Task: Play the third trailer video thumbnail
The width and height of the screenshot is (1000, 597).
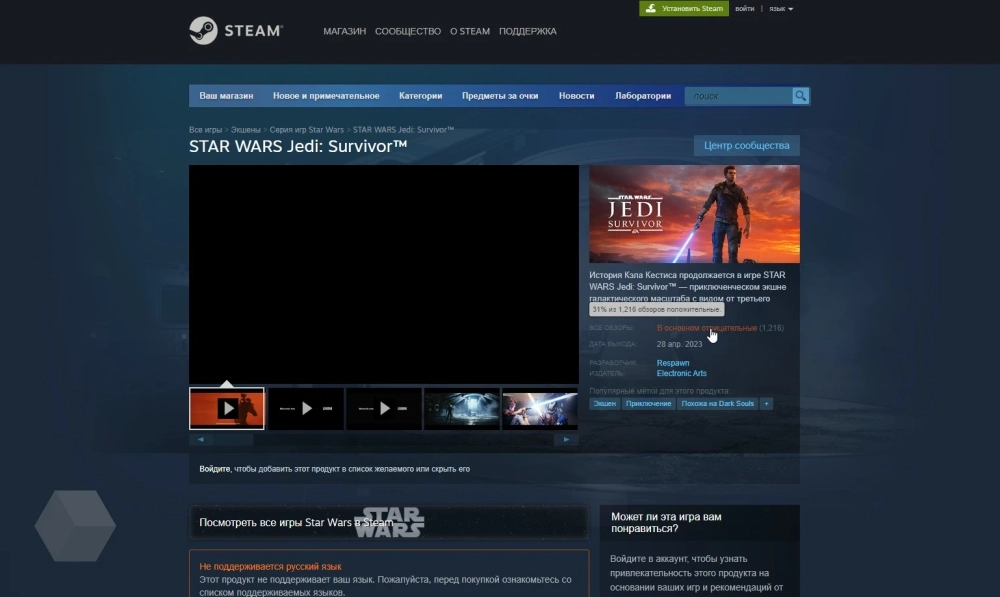Action: coord(384,408)
